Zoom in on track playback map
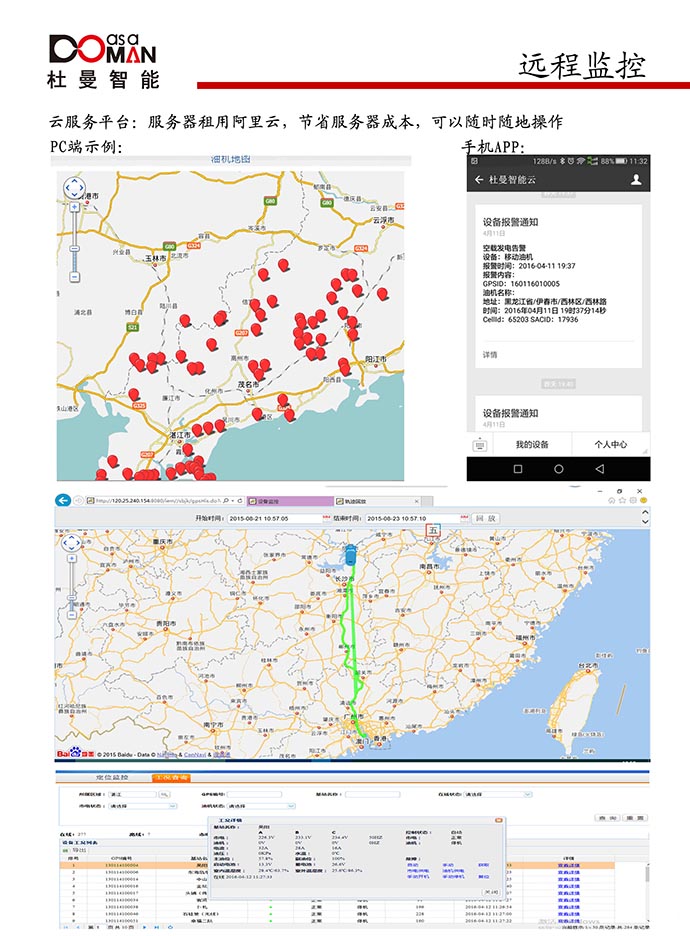Image resolution: width=690 pixels, height=936 pixels. pyautogui.click(x=72, y=559)
